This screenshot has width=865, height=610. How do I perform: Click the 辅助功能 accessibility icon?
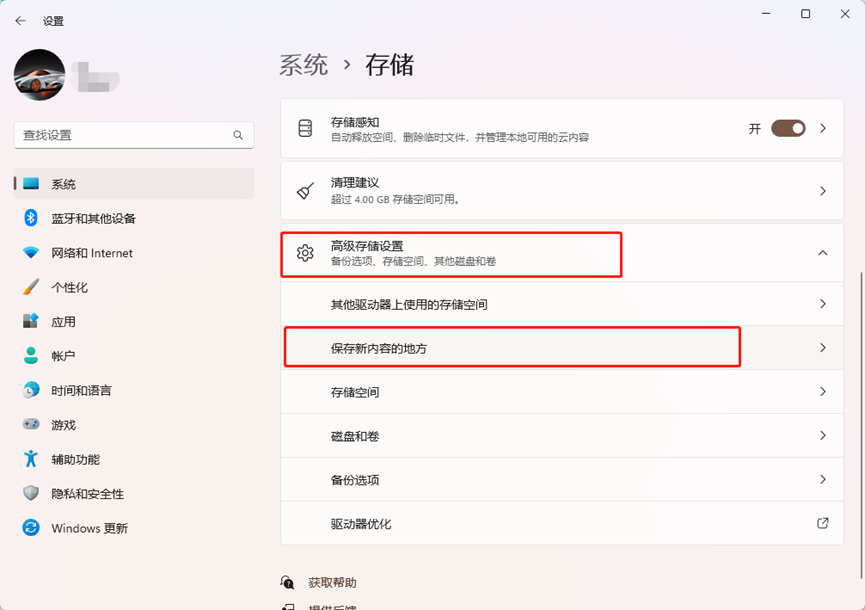(31, 459)
